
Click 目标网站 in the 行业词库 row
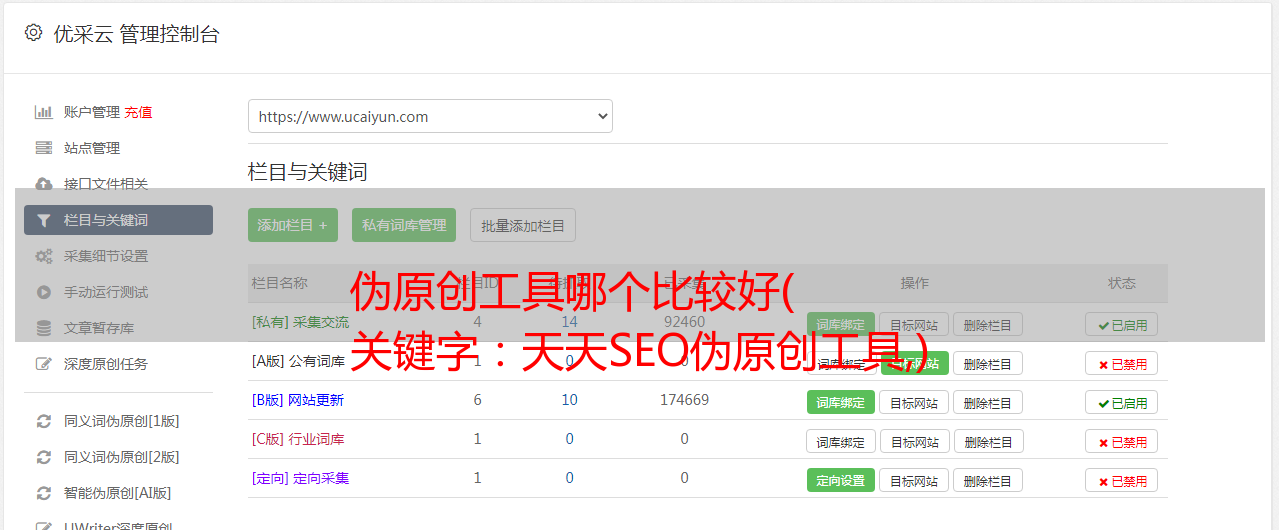pos(914,441)
